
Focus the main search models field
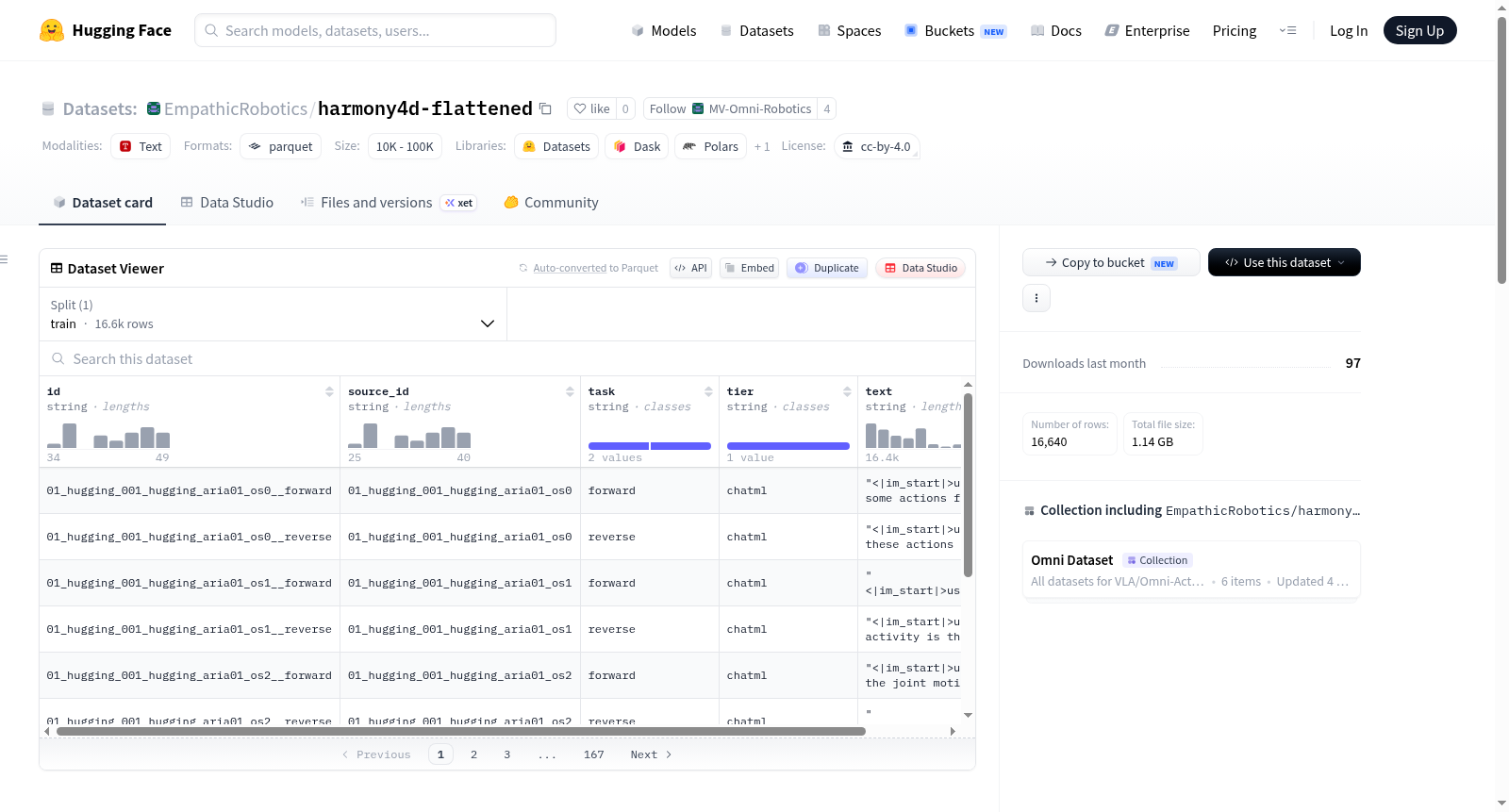pos(375,30)
